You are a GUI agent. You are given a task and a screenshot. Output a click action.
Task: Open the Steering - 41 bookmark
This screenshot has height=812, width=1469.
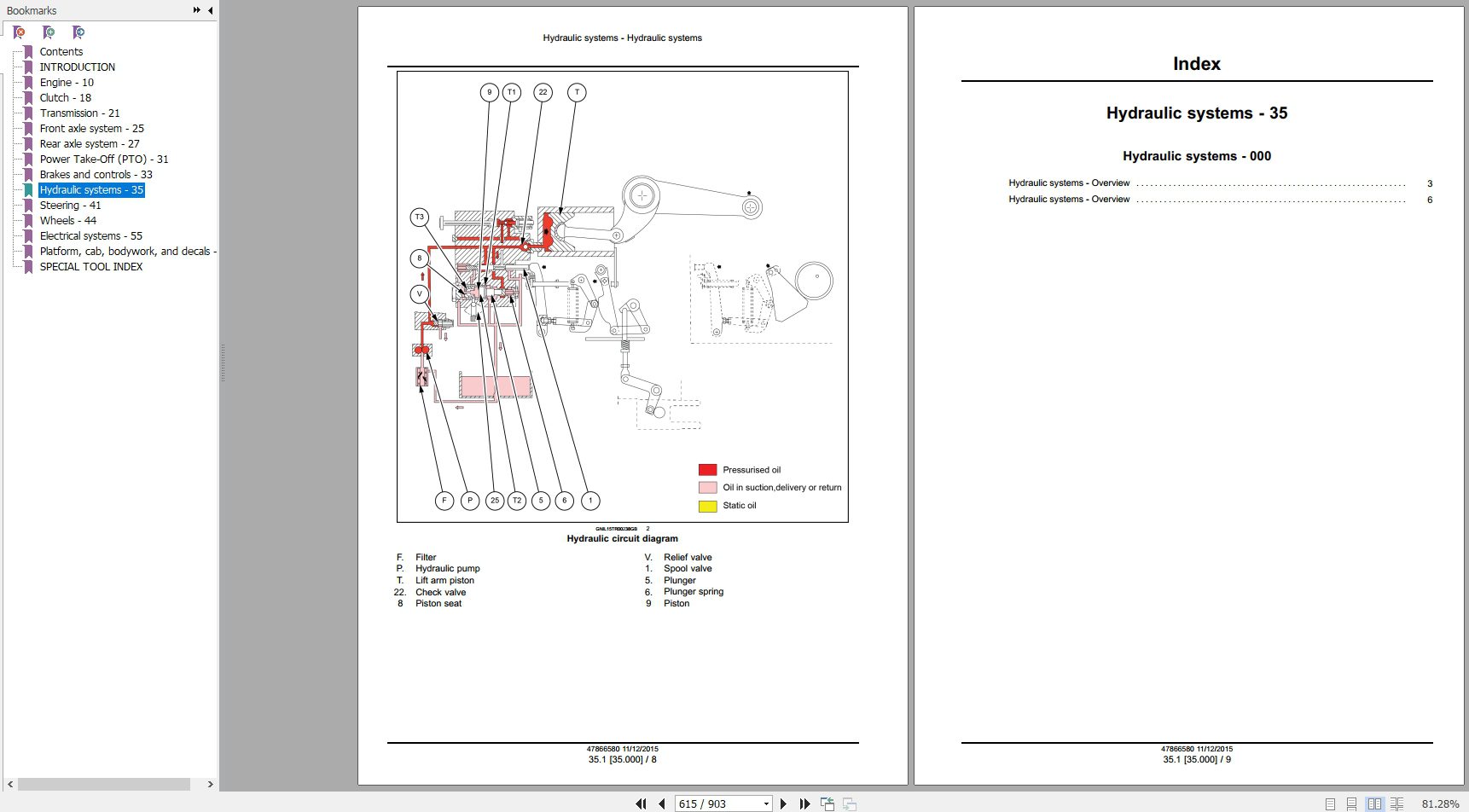coord(70,206)
